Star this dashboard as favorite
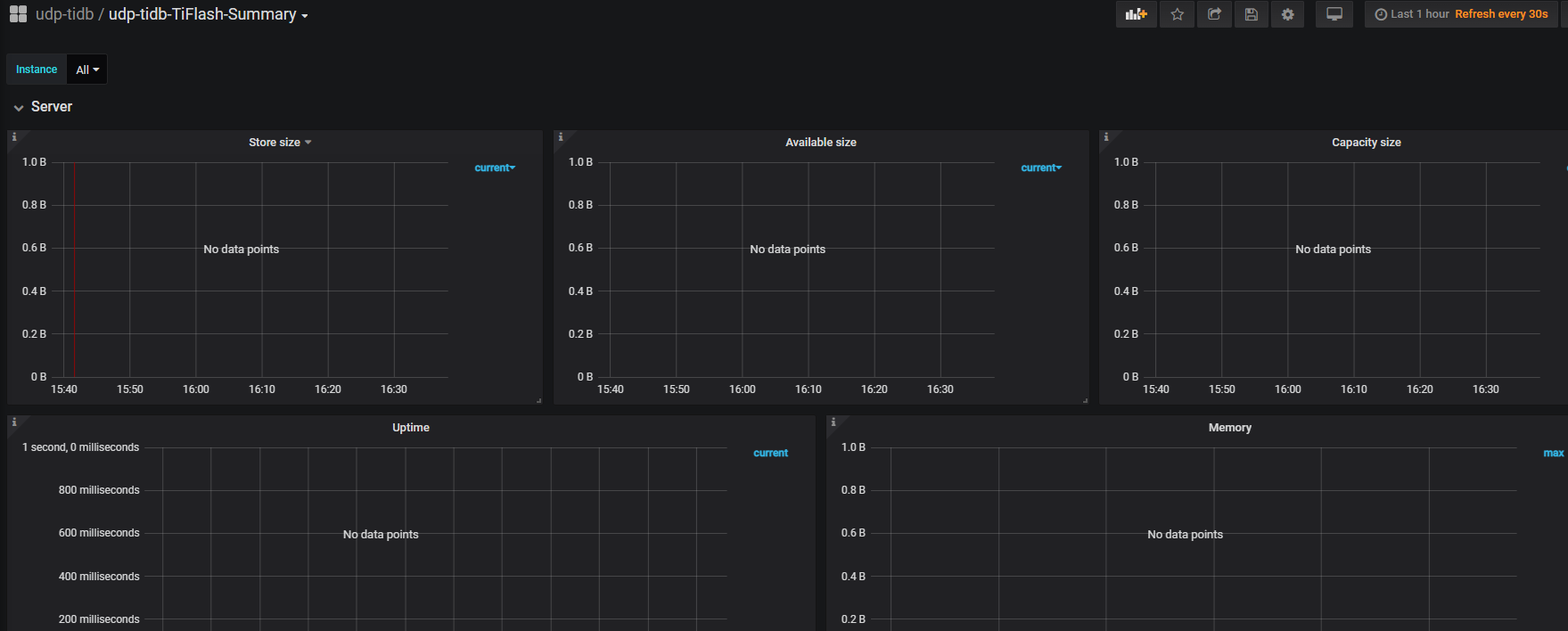Image resolution: width=1568 pixels, height=631 pixels. (x=1177, y=14)
